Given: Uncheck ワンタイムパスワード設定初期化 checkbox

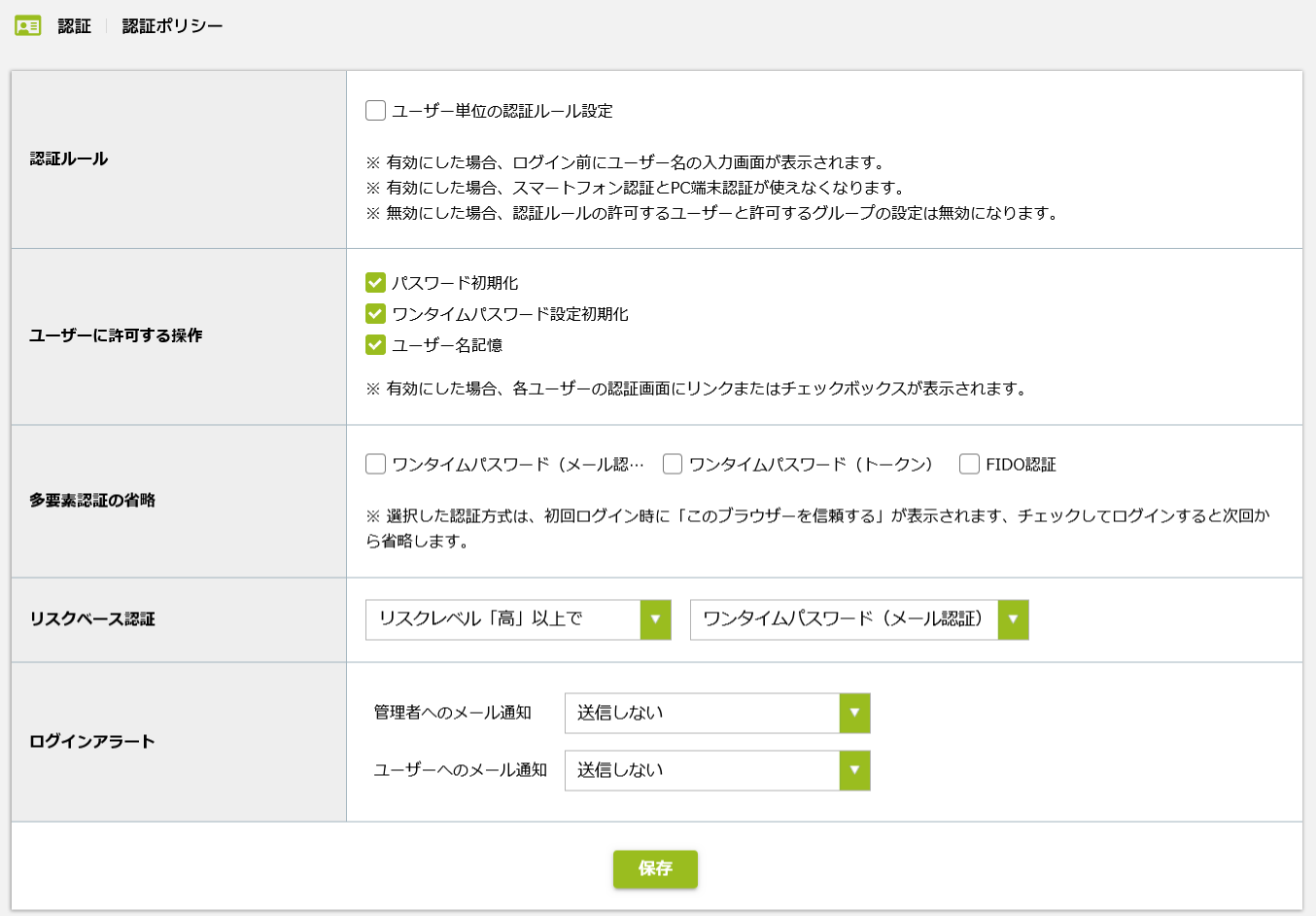Looking at the screenshot, I should click(375, 314).
